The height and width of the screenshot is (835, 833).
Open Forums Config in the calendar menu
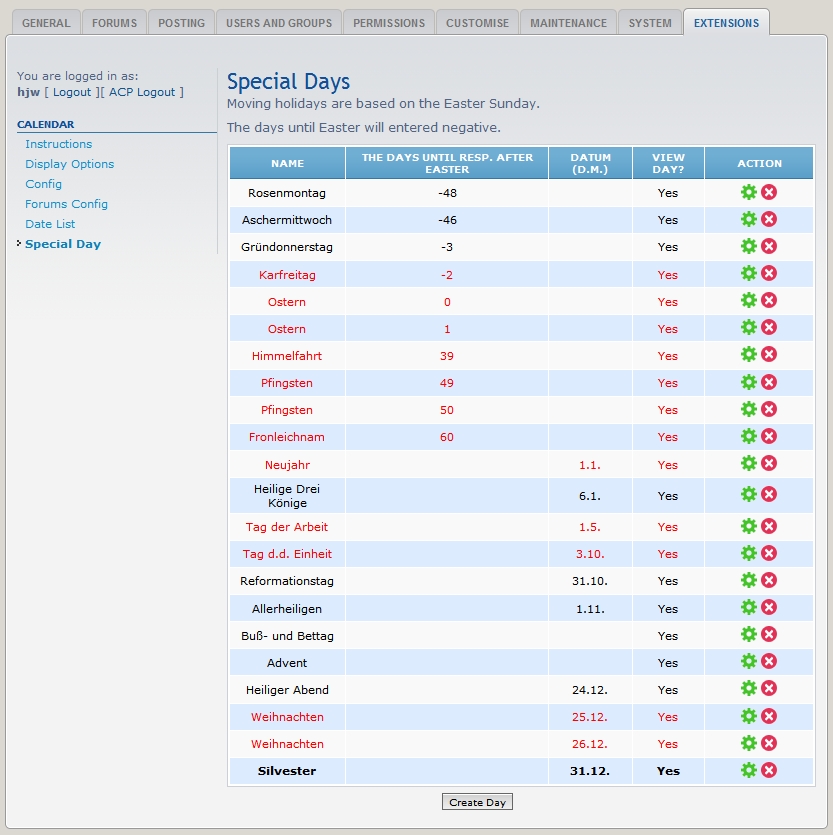(67, 204)
